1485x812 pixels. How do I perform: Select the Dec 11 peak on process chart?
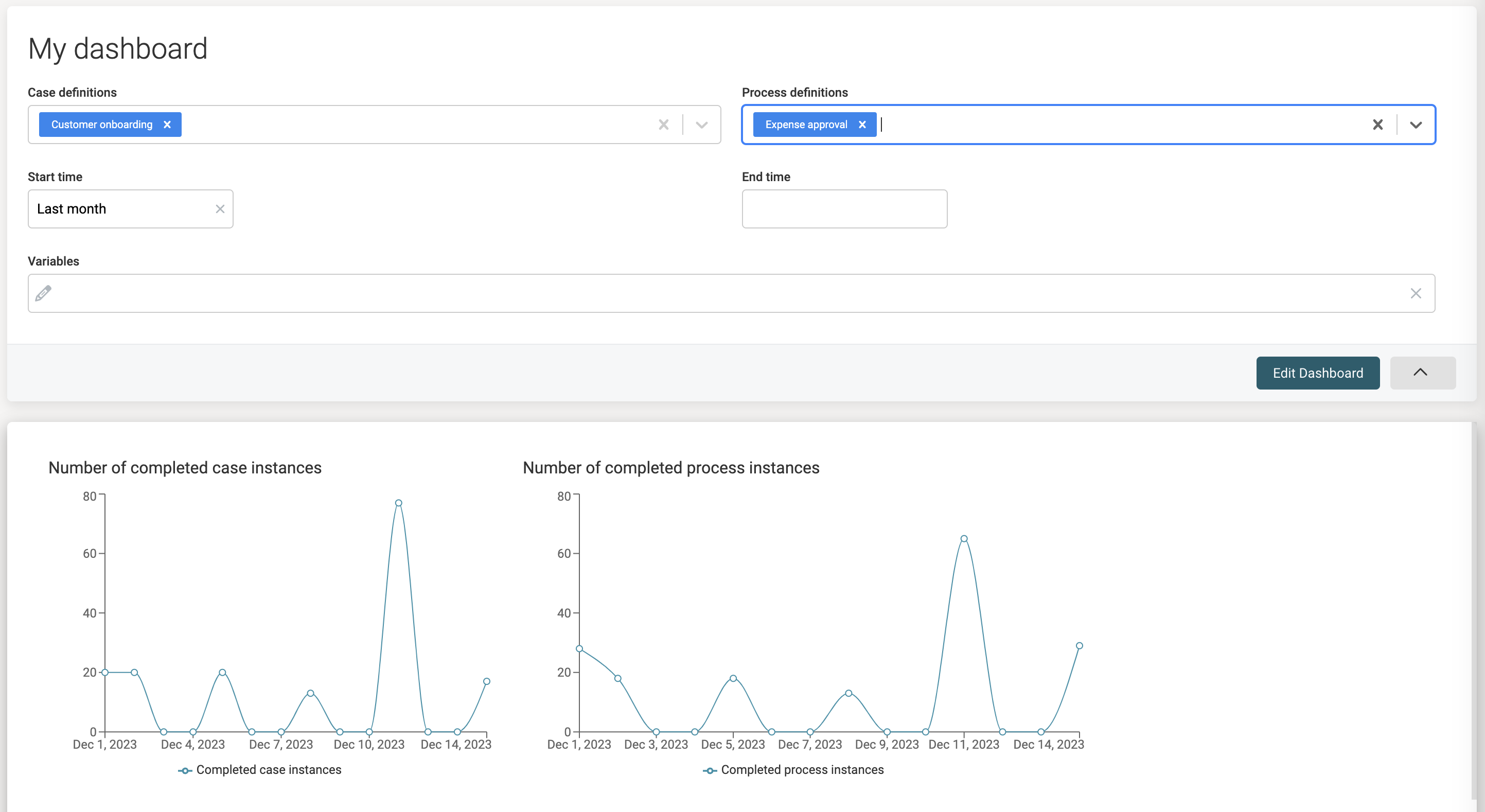point(964,538)
